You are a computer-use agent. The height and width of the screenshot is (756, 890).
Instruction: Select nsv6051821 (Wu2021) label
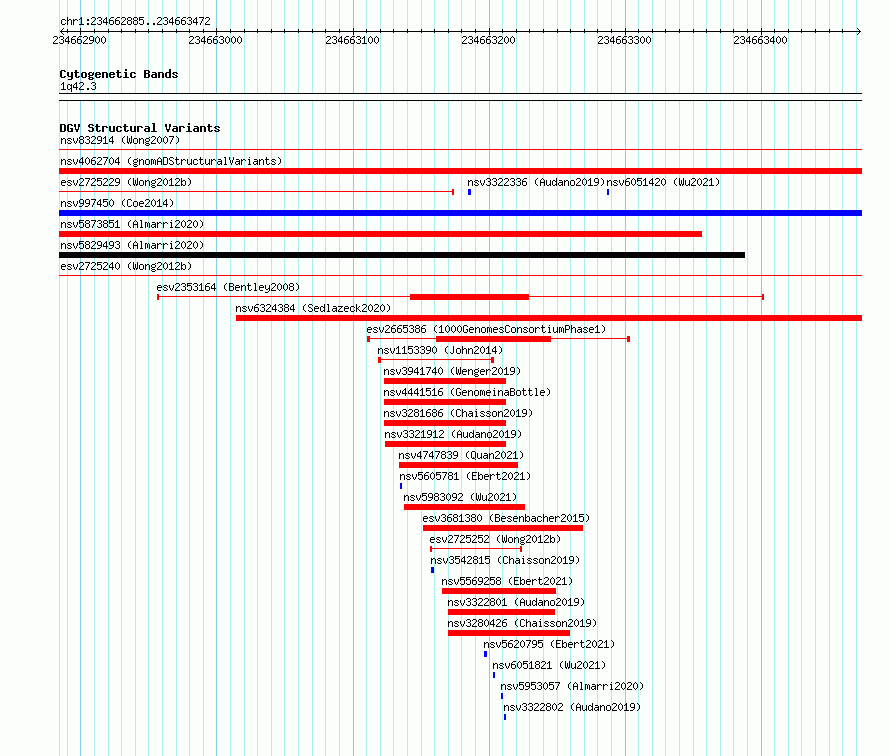coord(549,665)
